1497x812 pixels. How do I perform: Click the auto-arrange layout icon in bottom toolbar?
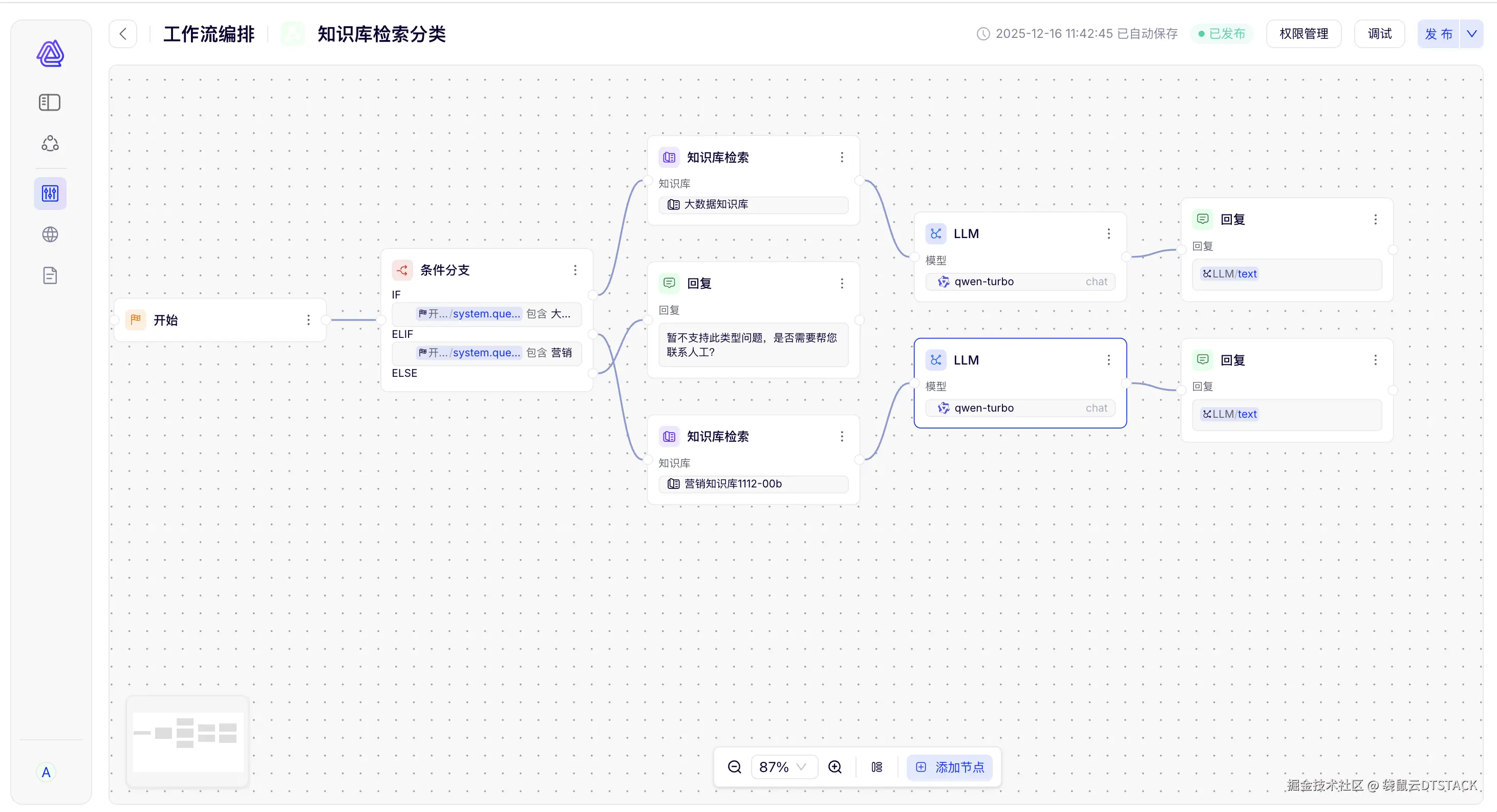[x=877, y=767]
